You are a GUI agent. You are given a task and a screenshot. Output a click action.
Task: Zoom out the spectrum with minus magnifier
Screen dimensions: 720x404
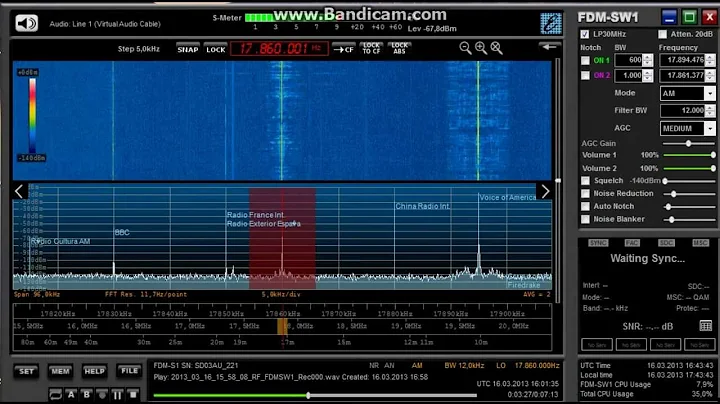tap(465, 48)
